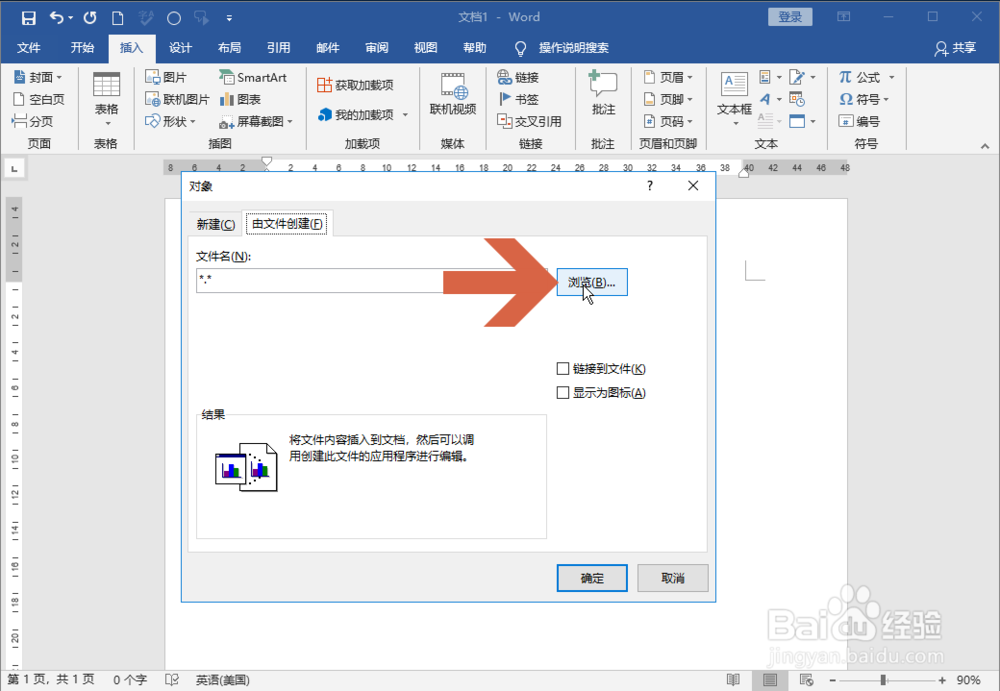Click the zoom slider handle

click(883, 680)
